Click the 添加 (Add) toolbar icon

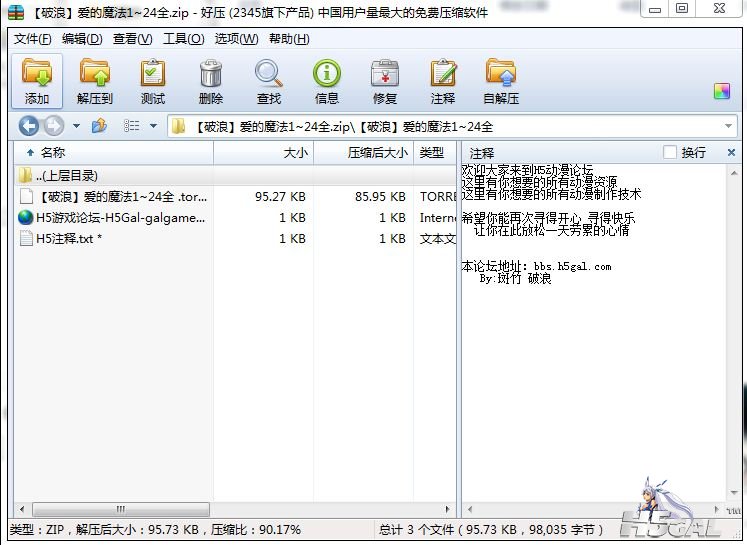click(37, 81)
